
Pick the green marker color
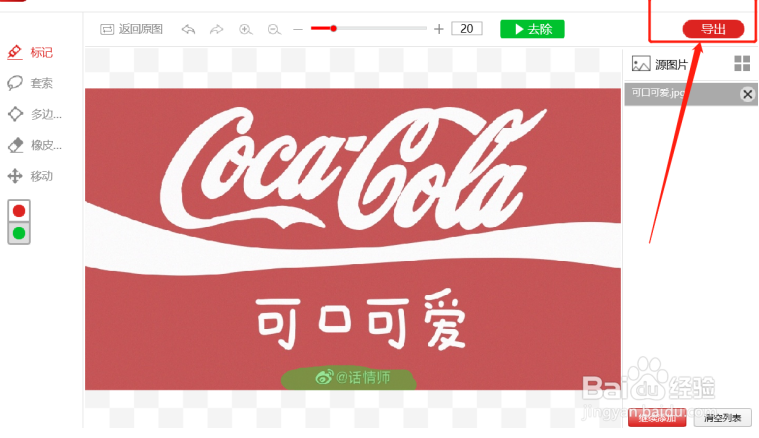pyautogui.click(x=19, y=233)
